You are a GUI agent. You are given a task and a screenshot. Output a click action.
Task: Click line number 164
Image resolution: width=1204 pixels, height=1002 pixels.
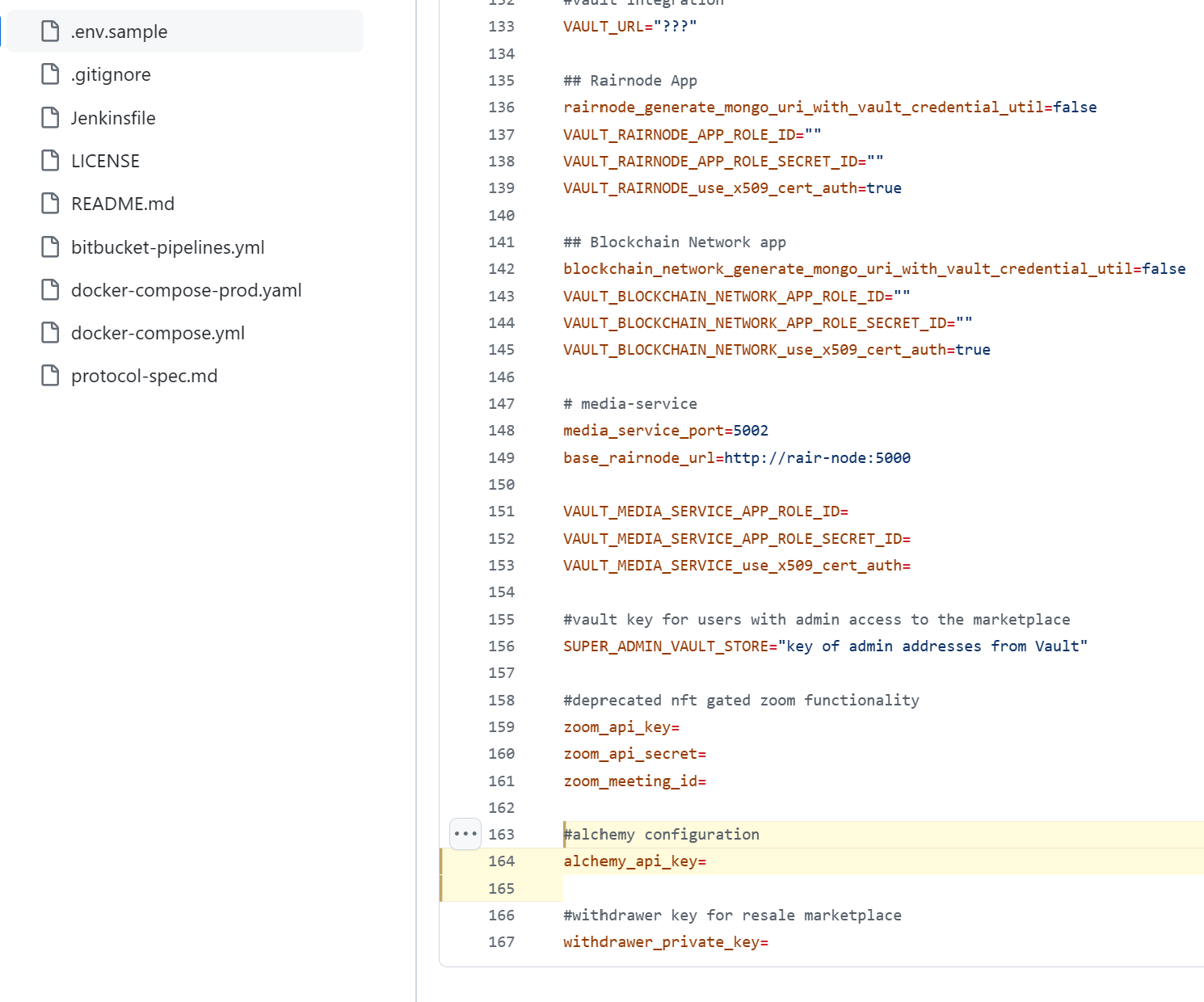coord(501,861)
